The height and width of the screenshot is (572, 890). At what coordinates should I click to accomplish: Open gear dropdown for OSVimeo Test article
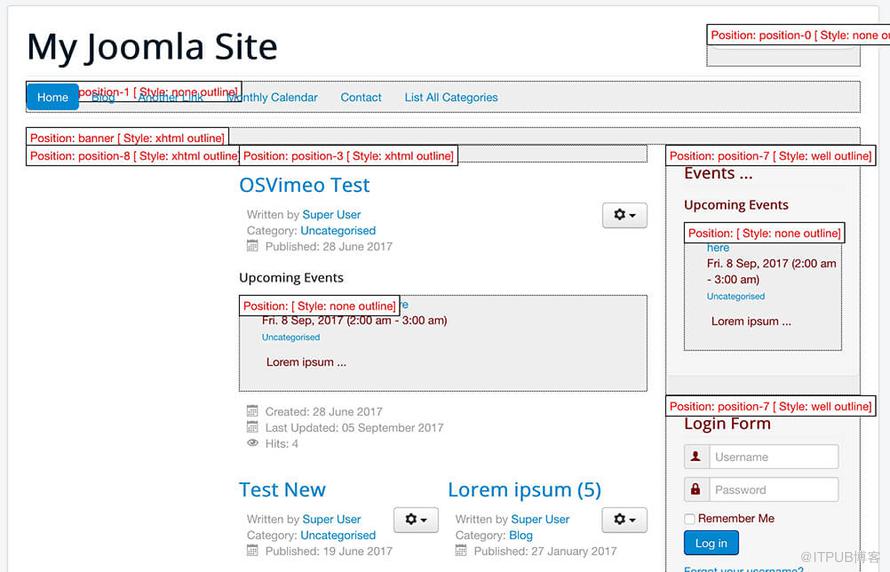pyautogui.click(x=624, y=215)
